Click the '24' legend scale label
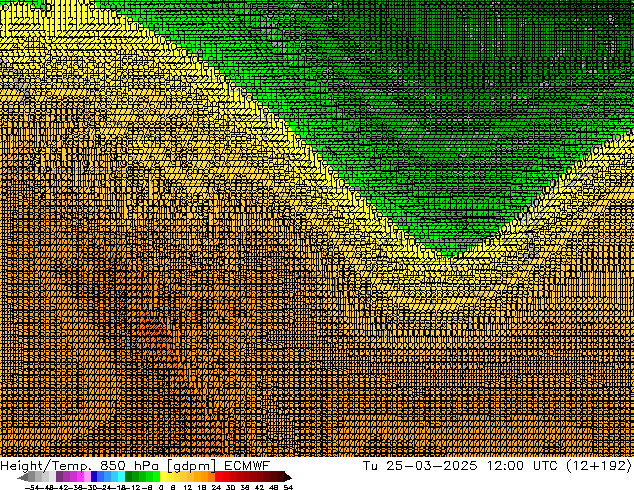This screenshot has width=634, height=490. coord(216,487)
